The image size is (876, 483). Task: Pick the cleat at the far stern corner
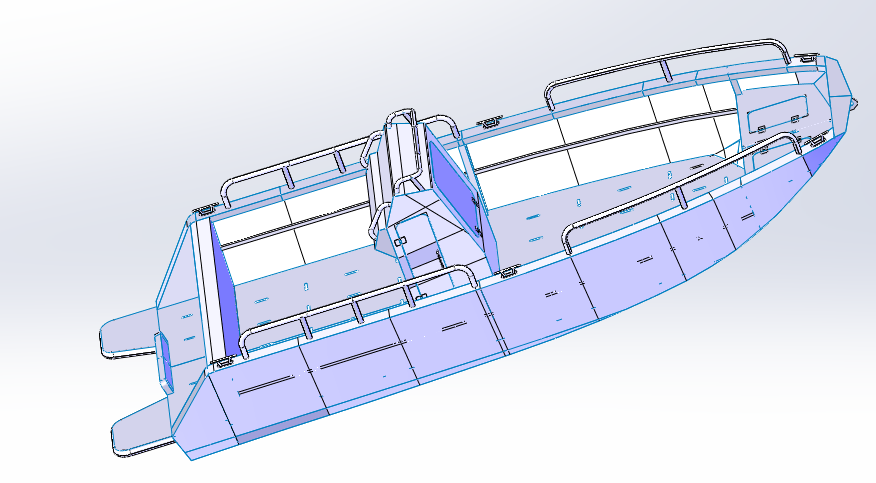click(204, 209)
